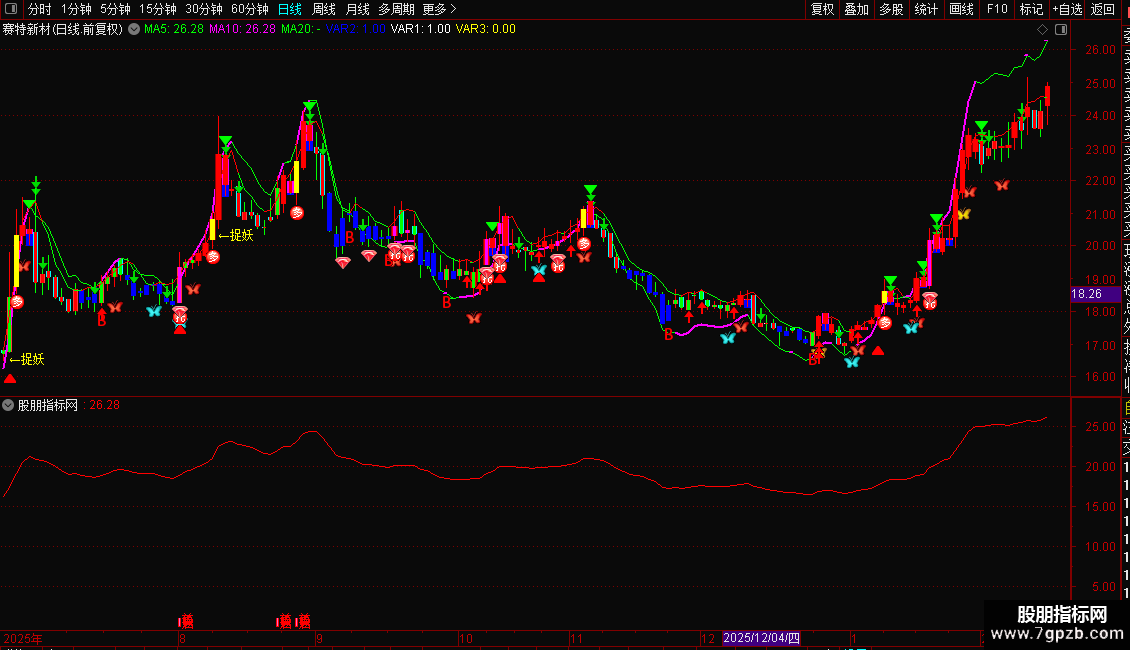Expand the main chart indicator dropdown arrow
This screenshot has height=650, width=1130.
(x=133, y=29)
